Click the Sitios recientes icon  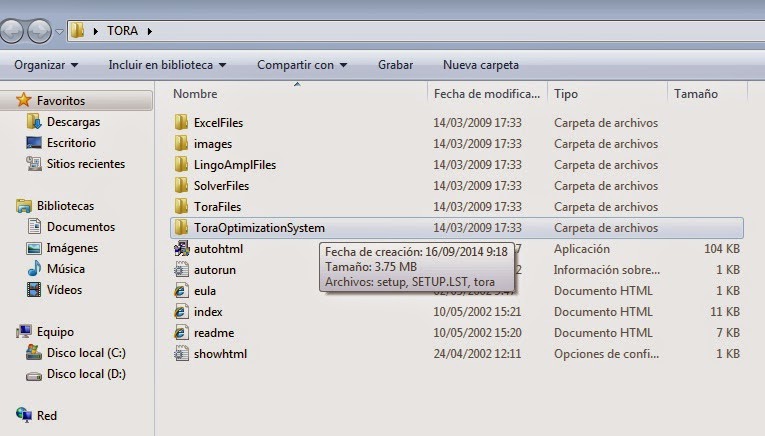tap(34, 163)
